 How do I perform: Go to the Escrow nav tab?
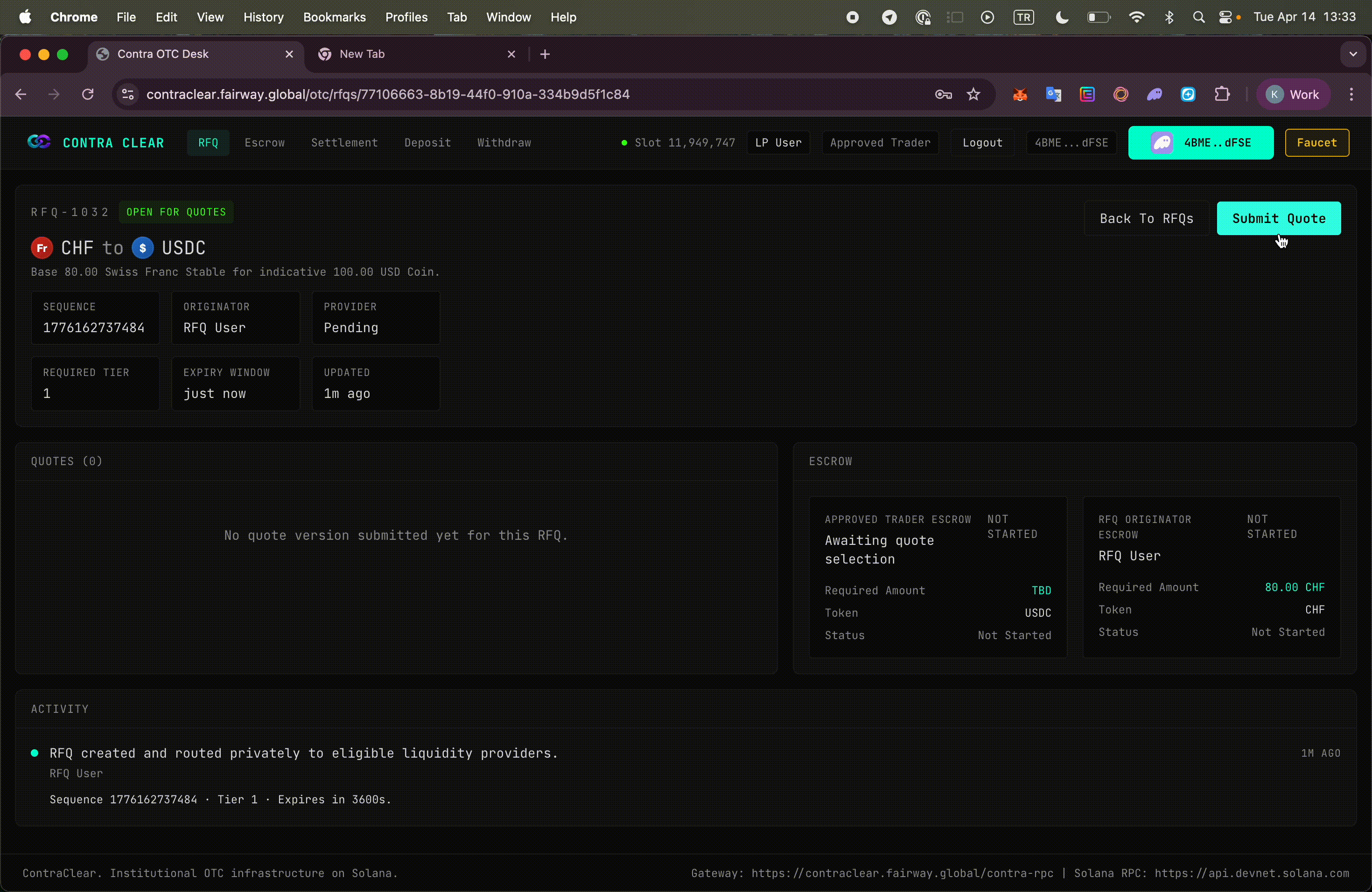[265, 142]
